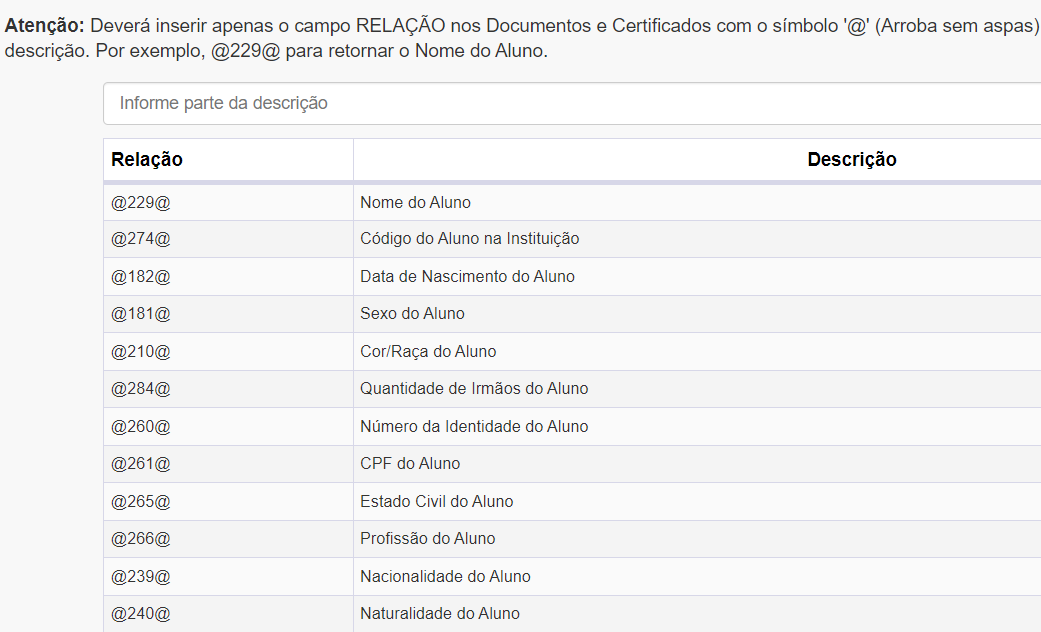The height and width of the screenshot is (632, 1041).
Task: Select the @260@ relation code
Action: [x=141, y=427]
